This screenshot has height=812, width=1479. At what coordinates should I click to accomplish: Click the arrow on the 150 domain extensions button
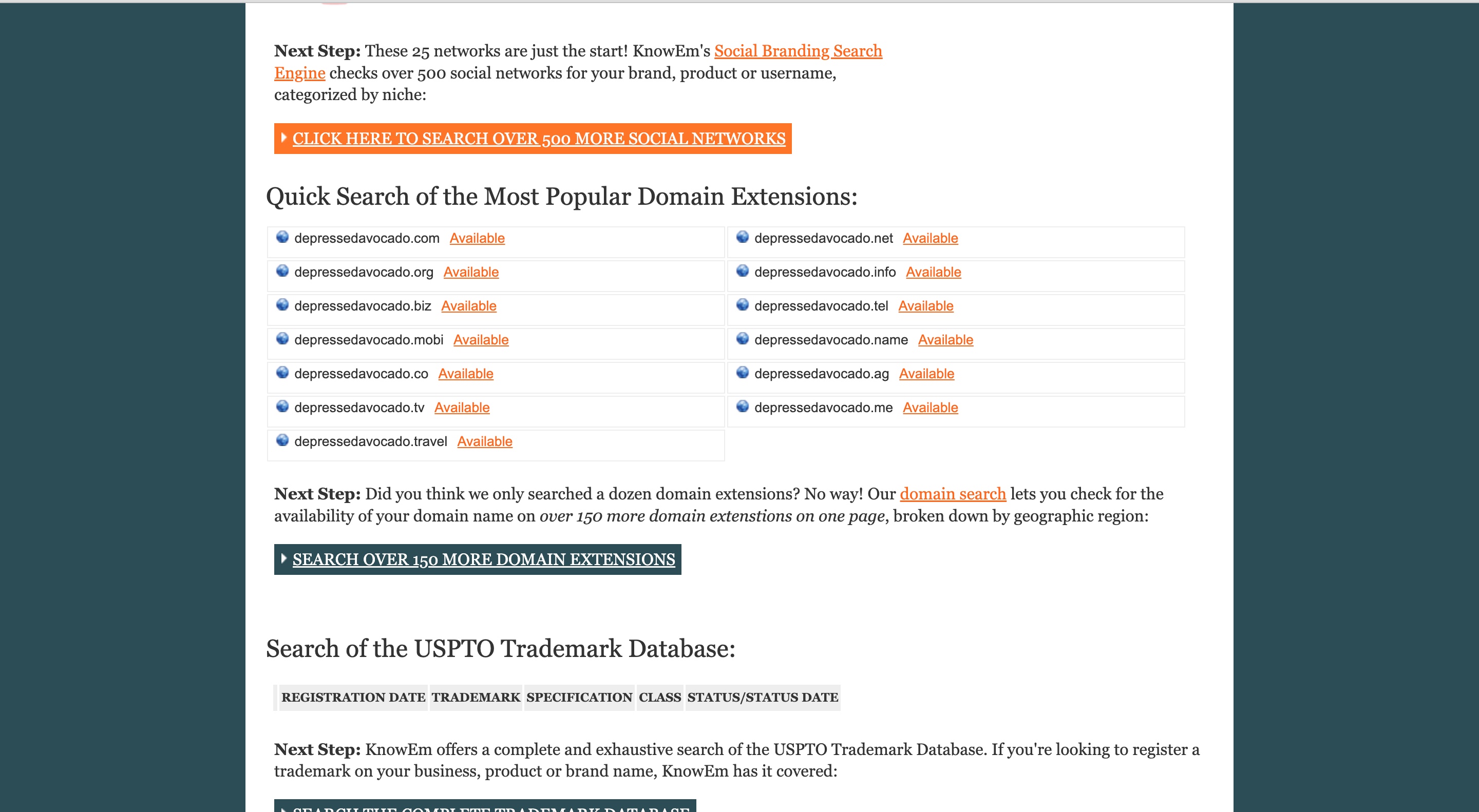[283, 558]
